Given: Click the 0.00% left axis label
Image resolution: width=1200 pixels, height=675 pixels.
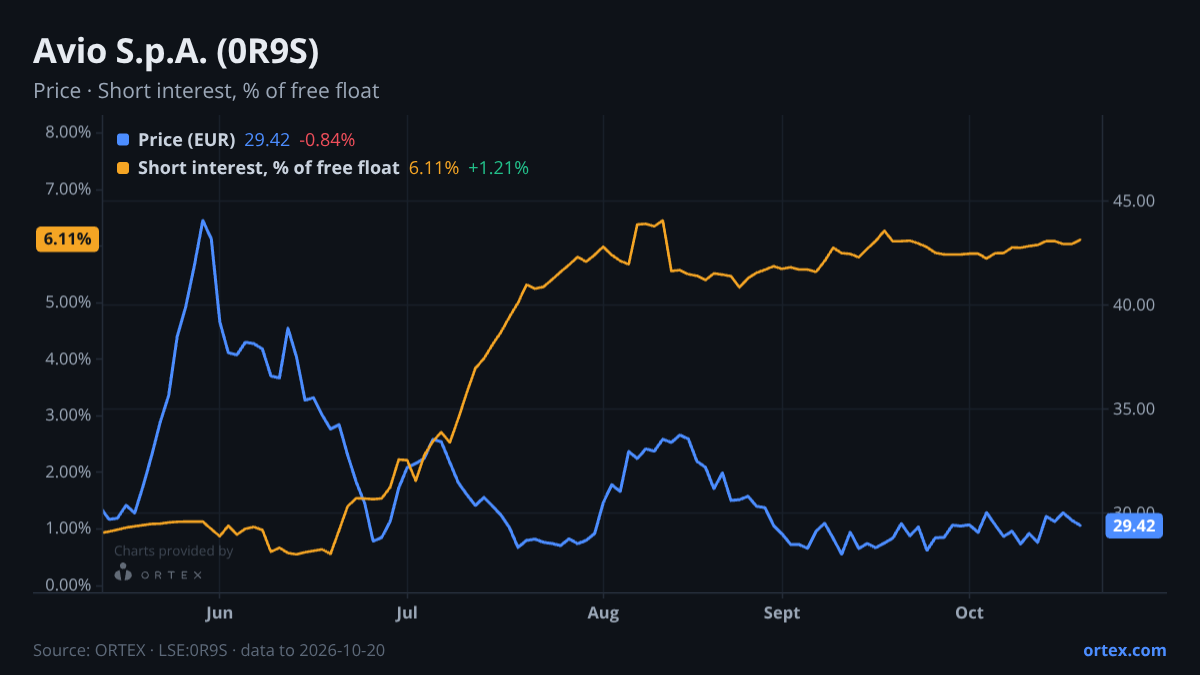Looking at the screenshot, I should 69,585.
